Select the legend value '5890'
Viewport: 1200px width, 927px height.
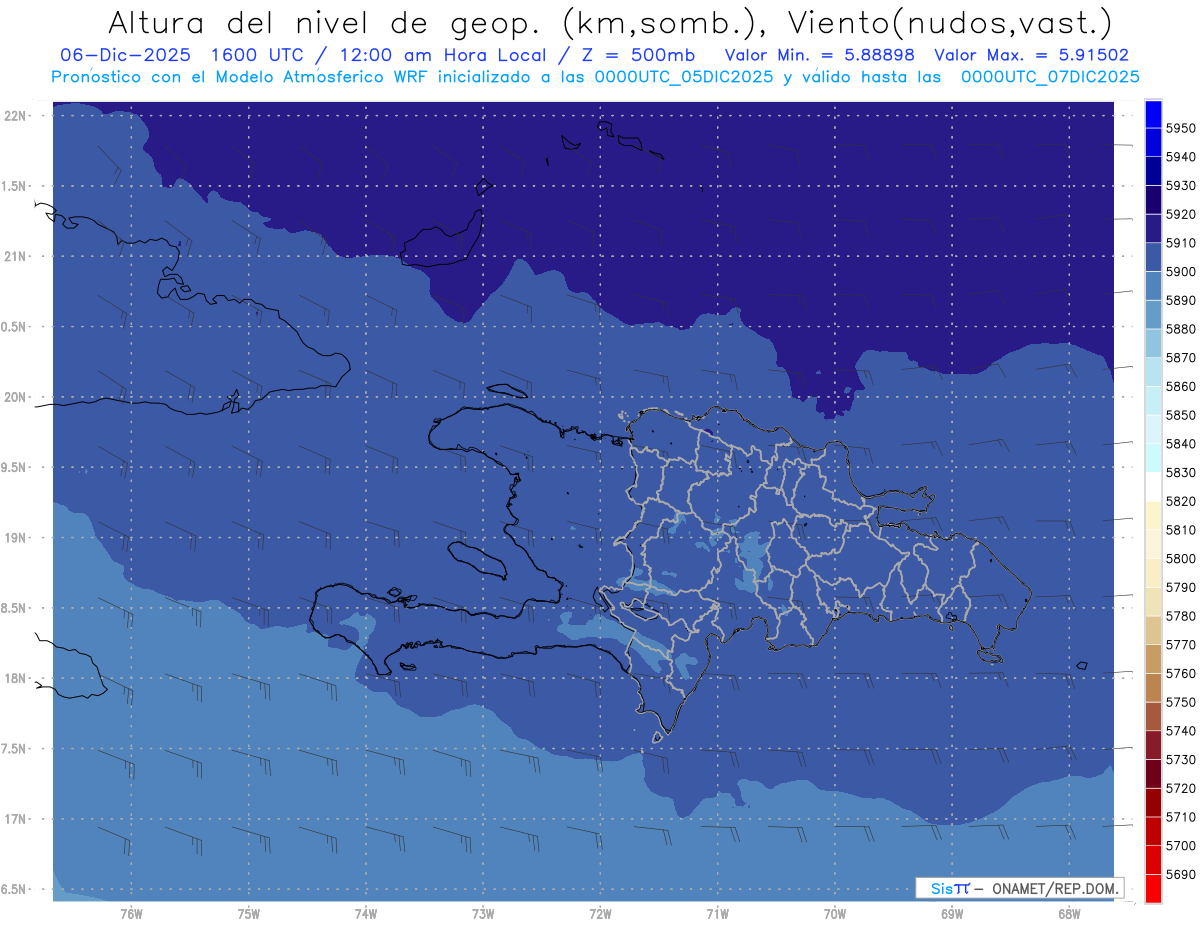coord(1181,300)
